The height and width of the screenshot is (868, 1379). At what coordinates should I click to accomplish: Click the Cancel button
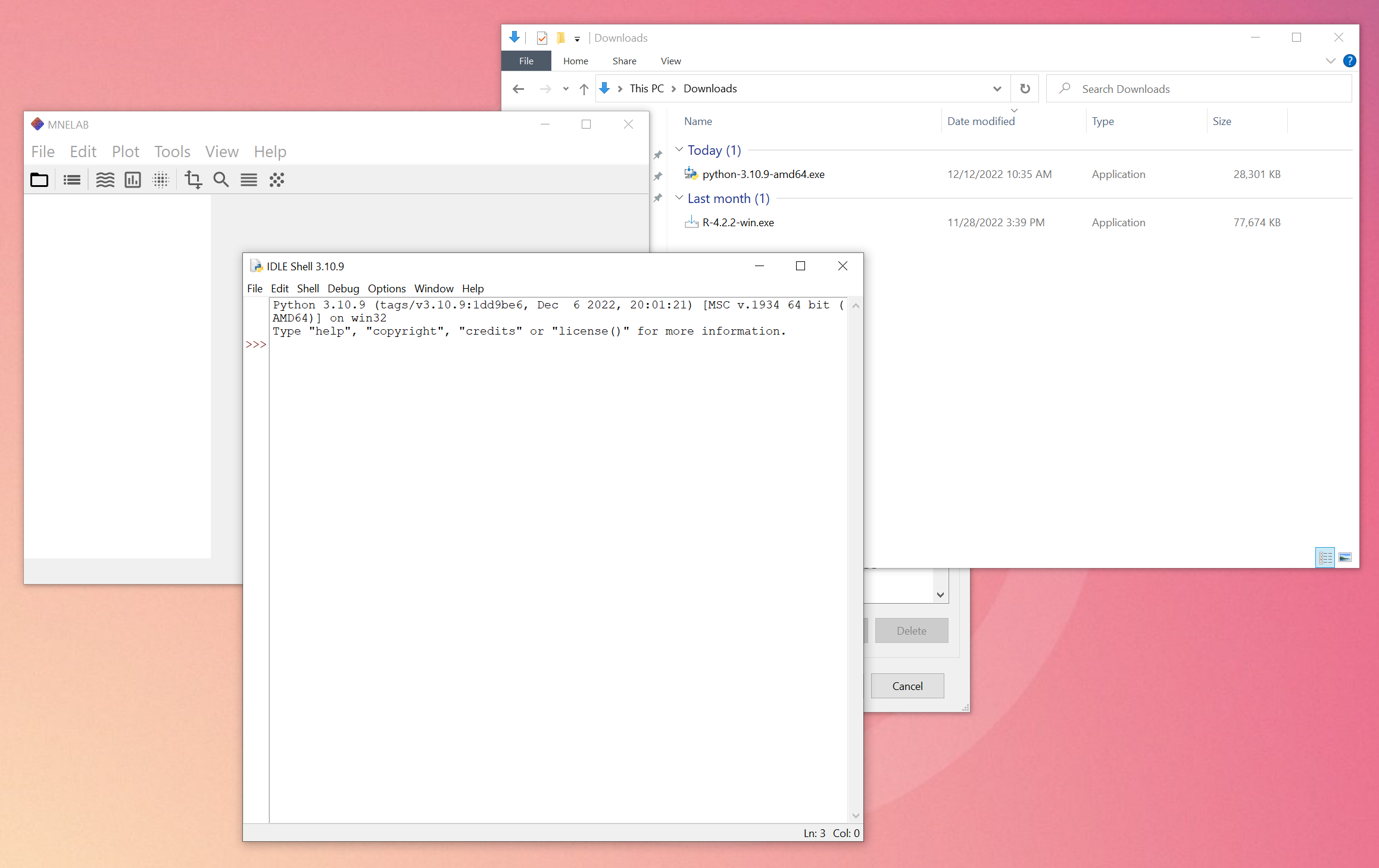click(x=907, y=686)
